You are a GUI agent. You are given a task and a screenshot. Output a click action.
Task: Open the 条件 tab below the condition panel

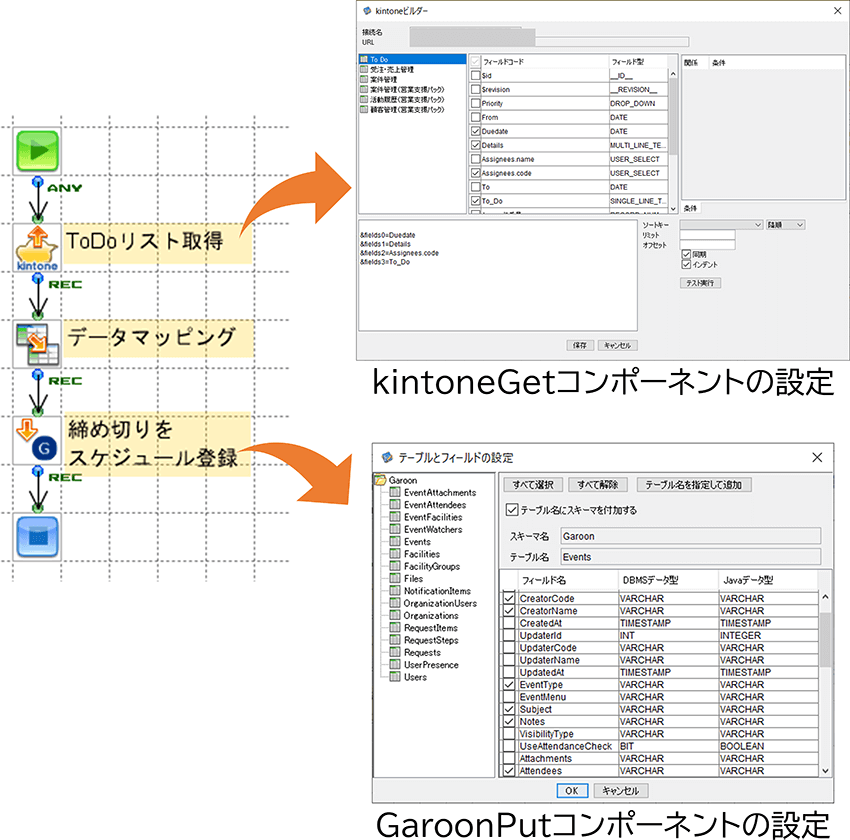[x=690, y=209]
